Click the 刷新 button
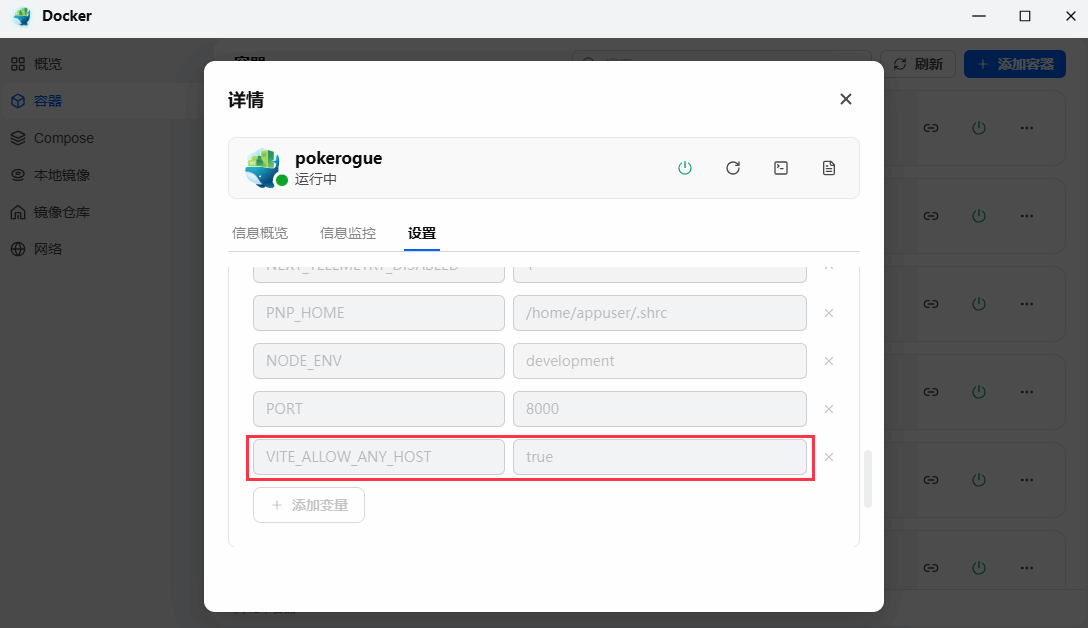The width and height of the screenshot is (1088, 628). click(918, 64)
